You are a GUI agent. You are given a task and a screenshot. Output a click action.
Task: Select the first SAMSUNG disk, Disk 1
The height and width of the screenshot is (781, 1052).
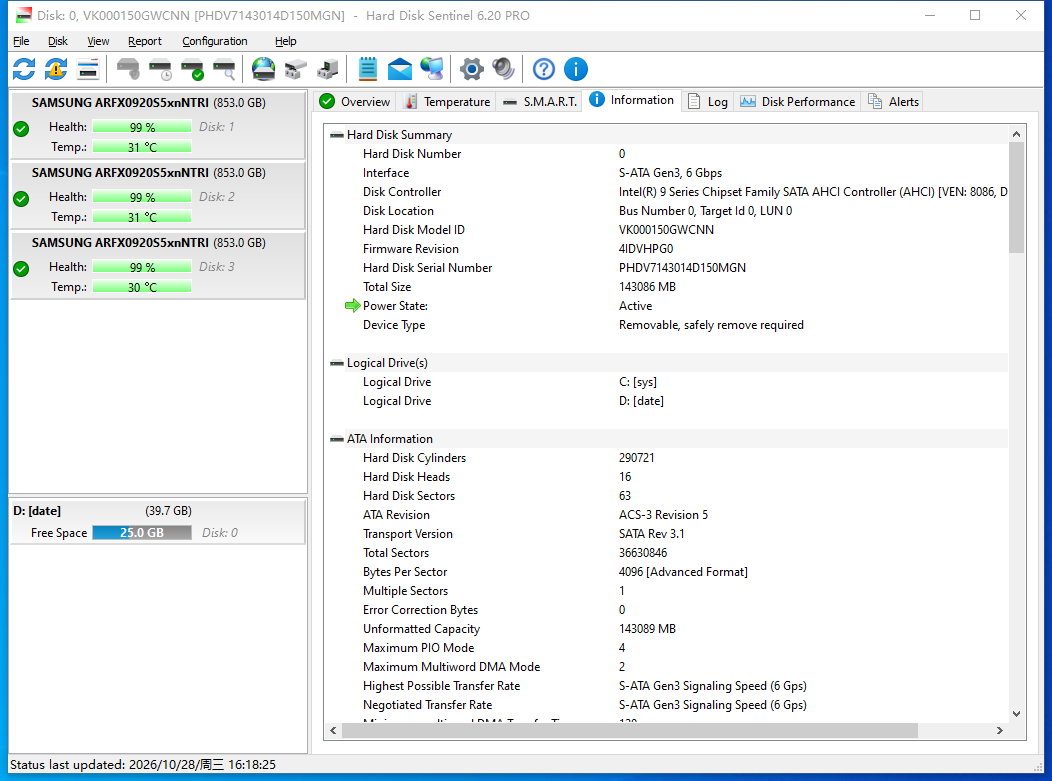coord(158,125)
